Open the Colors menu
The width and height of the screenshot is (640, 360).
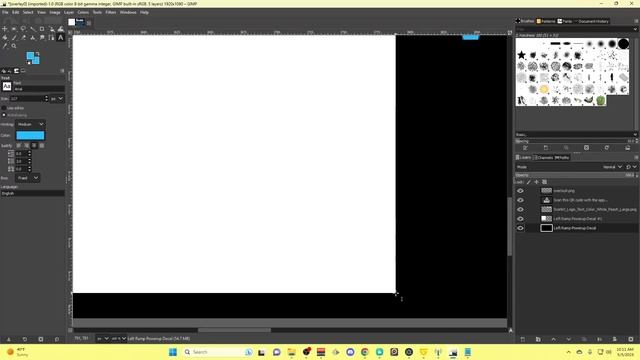83,12
